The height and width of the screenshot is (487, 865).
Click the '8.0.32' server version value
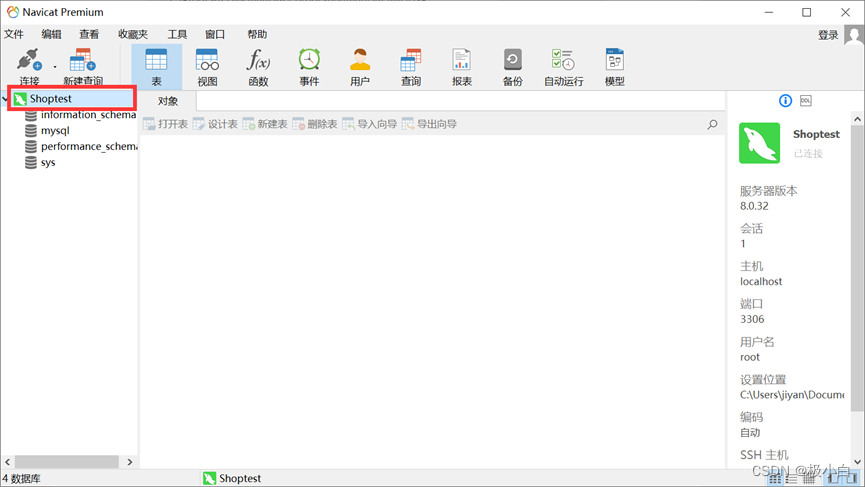(754, 206)
